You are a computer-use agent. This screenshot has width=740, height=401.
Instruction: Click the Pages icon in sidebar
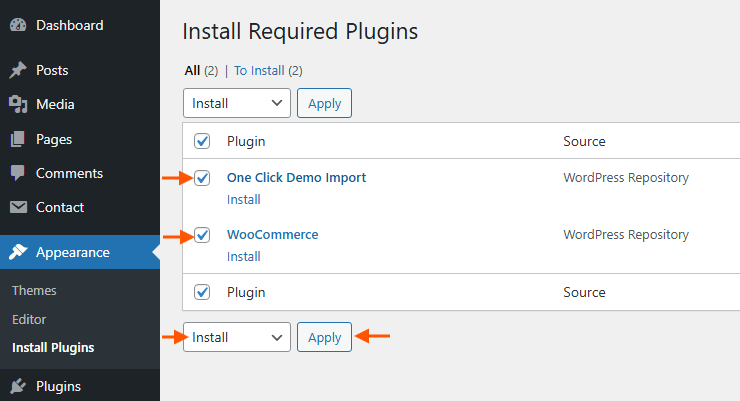pyautogui.click(x=18, y=139)
